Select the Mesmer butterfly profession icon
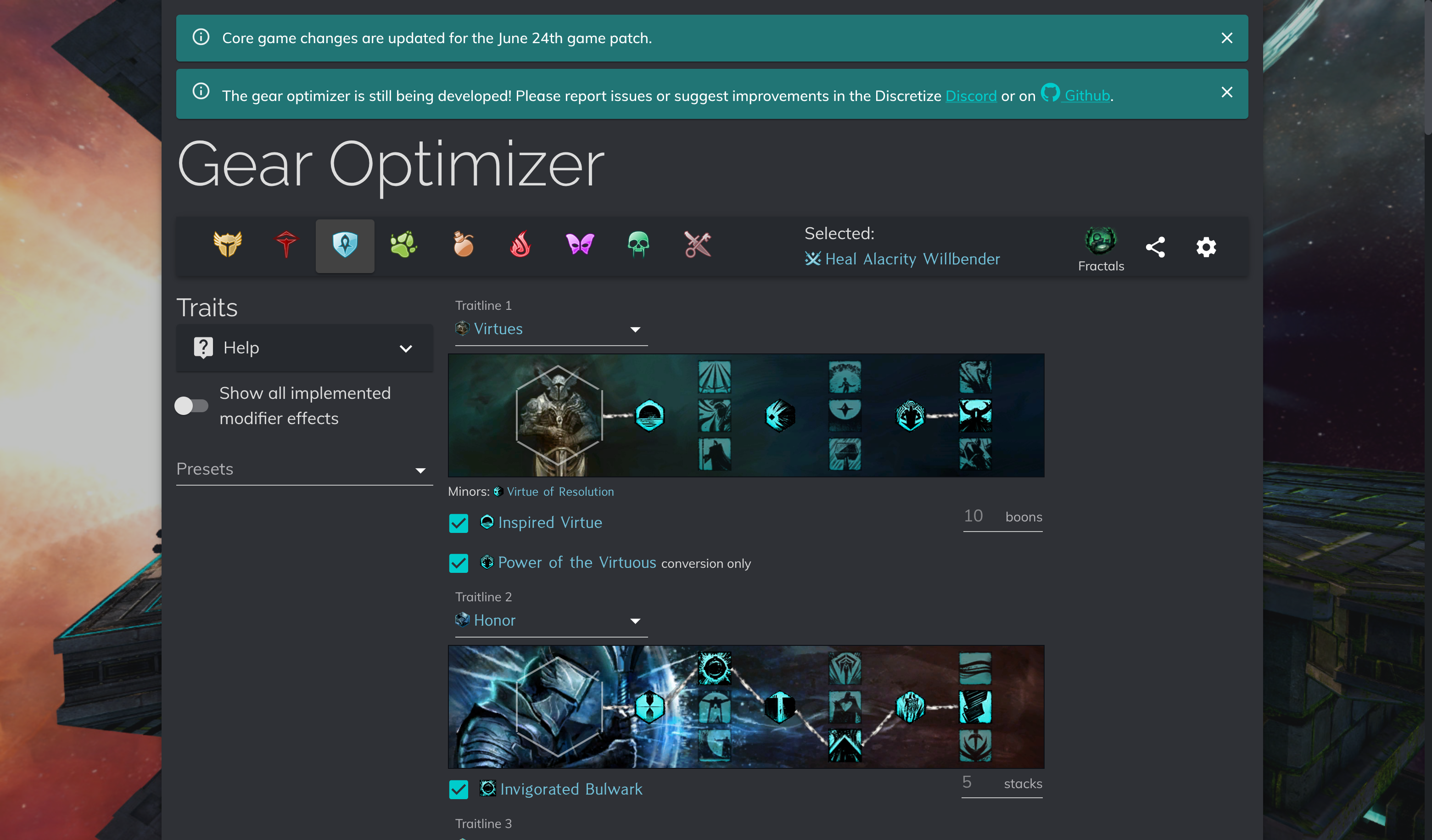 580,245
